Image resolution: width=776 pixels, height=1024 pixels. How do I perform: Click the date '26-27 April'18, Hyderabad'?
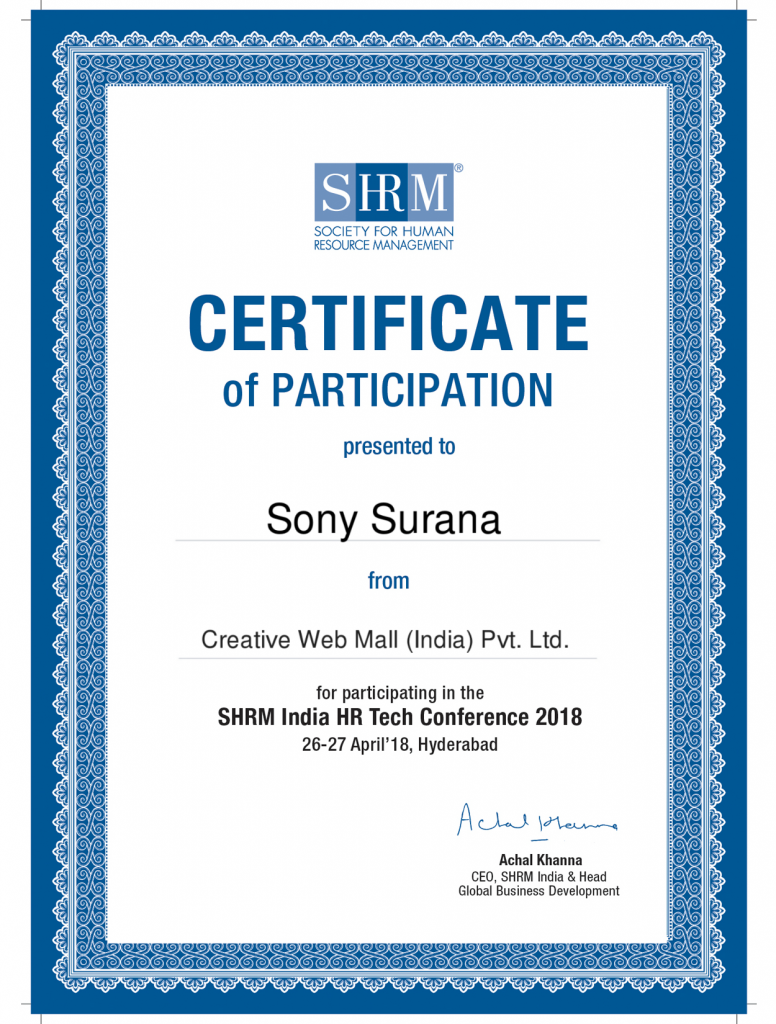[400, 744]
